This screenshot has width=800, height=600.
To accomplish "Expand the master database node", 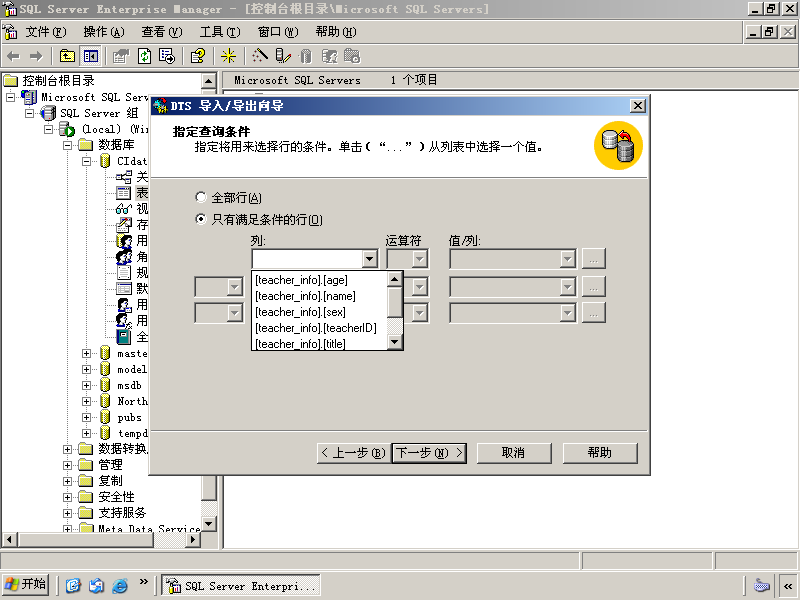I will 86,353.
